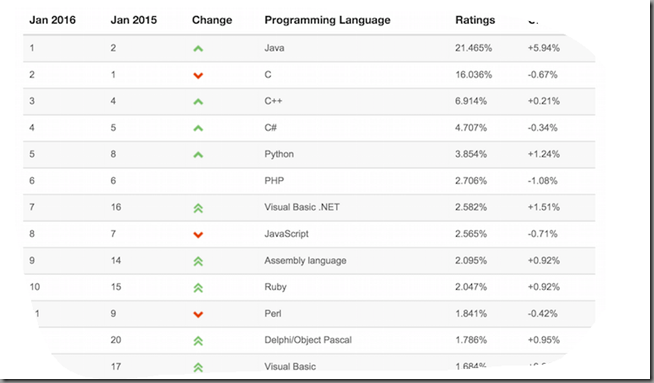
Task: Click the +1.51% change for Visual Basic .NET
Action: pos(543,207)
